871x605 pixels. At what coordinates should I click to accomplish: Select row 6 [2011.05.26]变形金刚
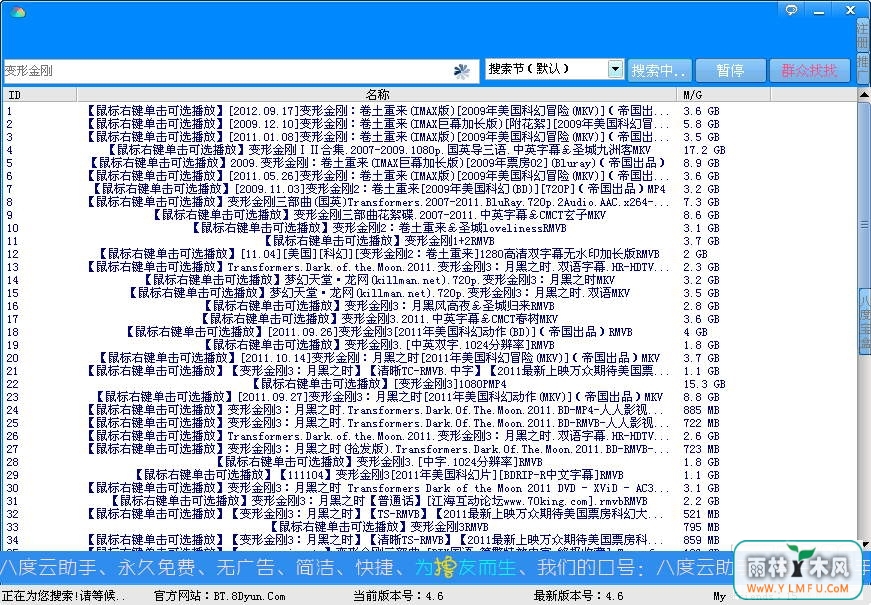tap(430, 176)
